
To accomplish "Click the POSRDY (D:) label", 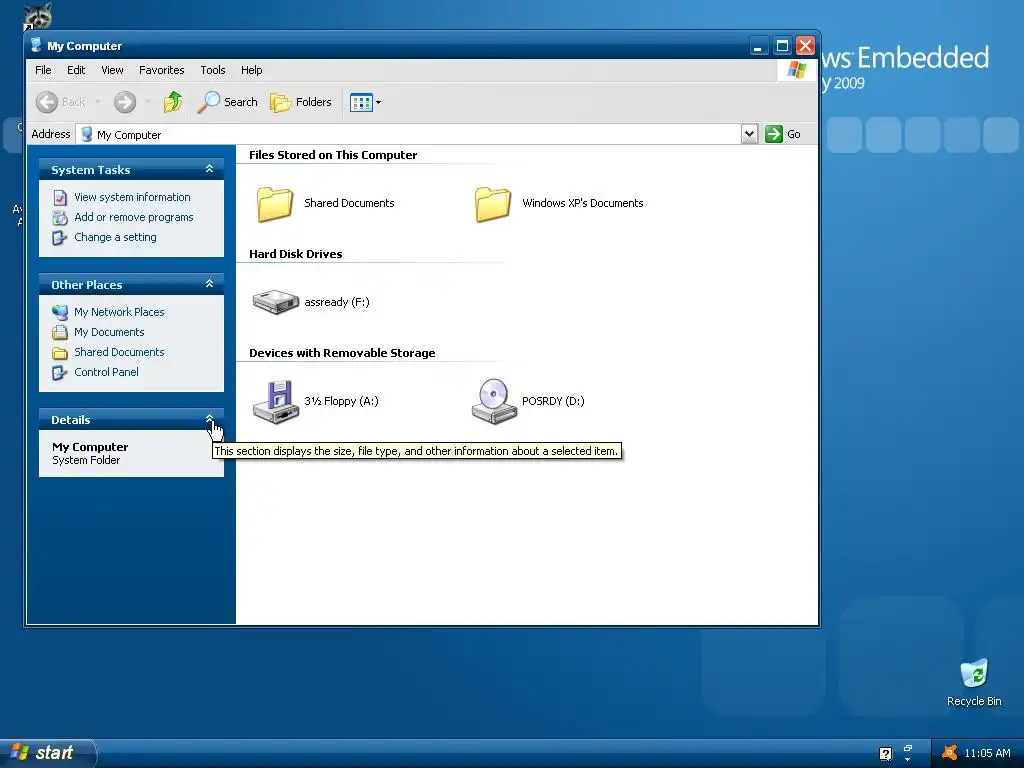I will click(553, 401).
